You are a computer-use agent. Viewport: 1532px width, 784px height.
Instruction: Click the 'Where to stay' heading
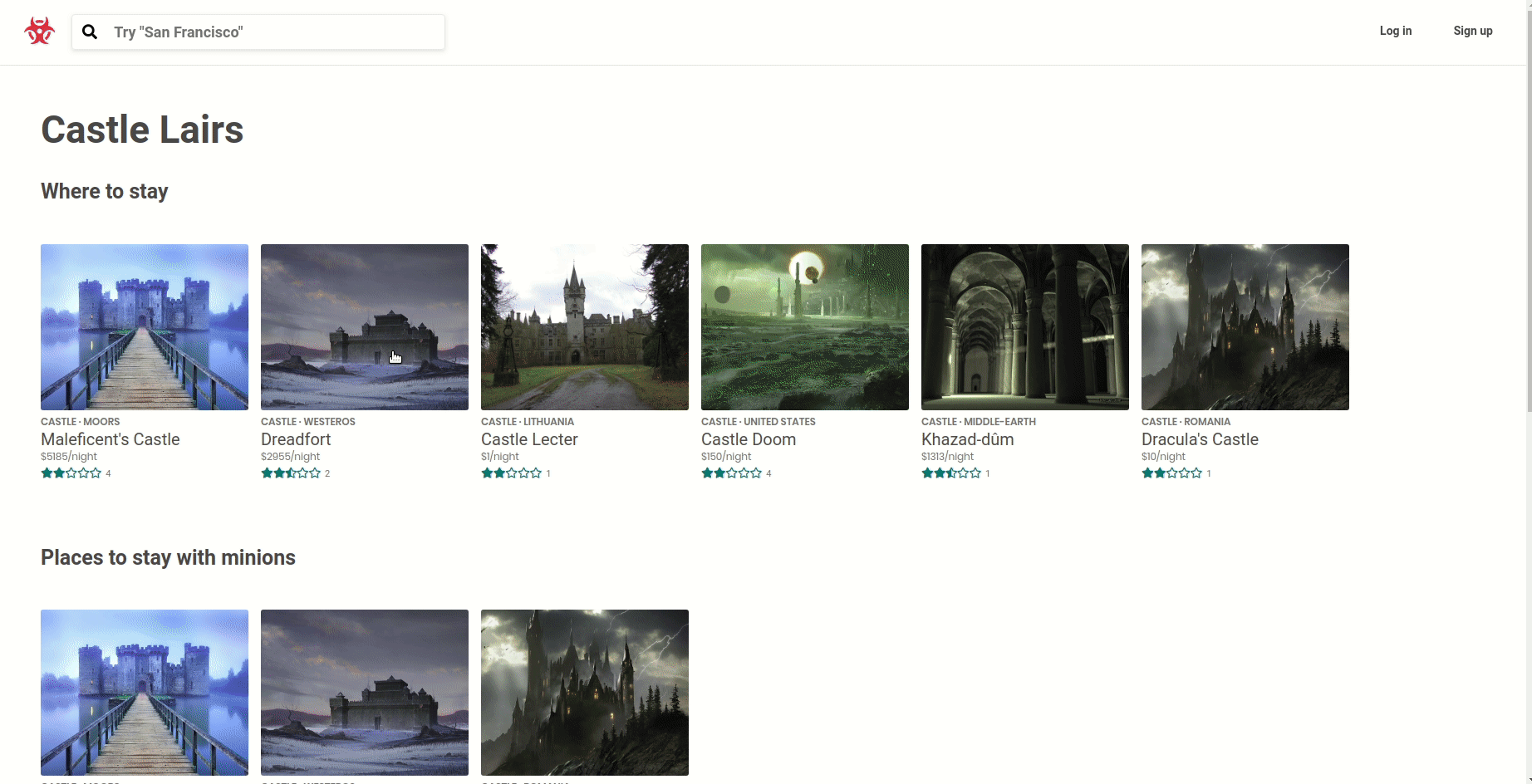click(105, 192)
